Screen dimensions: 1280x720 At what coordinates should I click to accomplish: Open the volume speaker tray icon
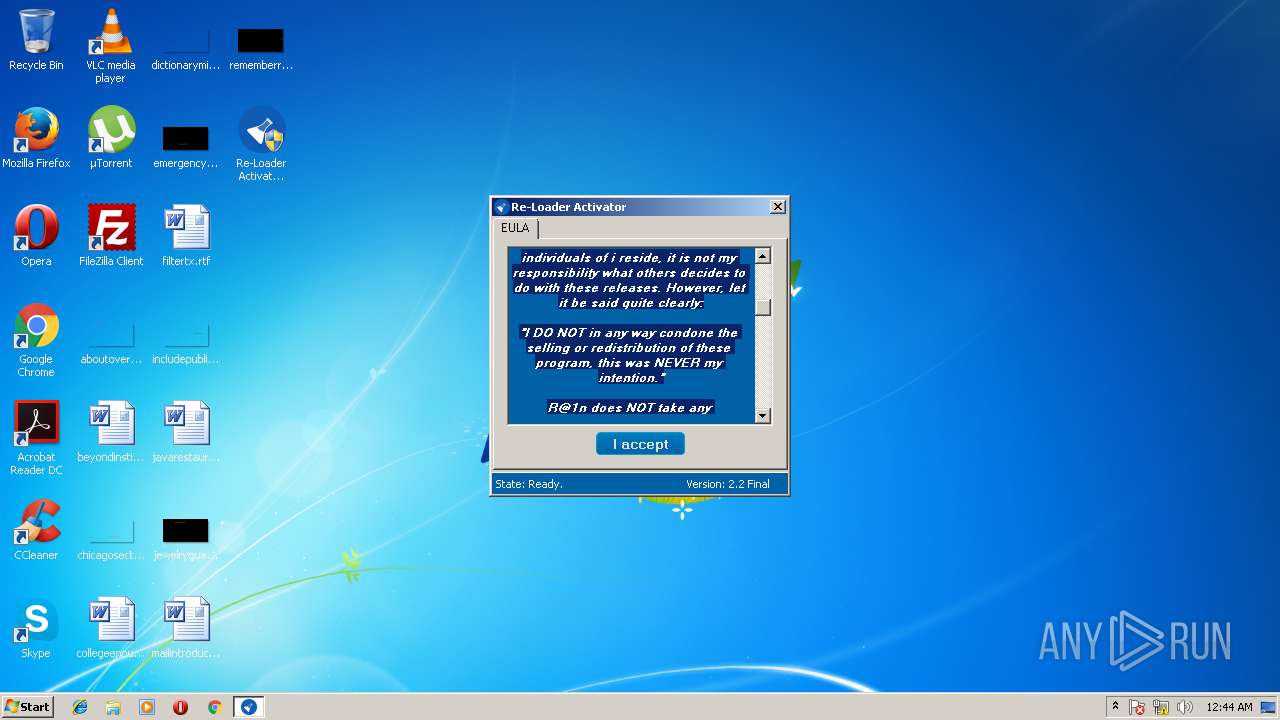(1185, 707)
